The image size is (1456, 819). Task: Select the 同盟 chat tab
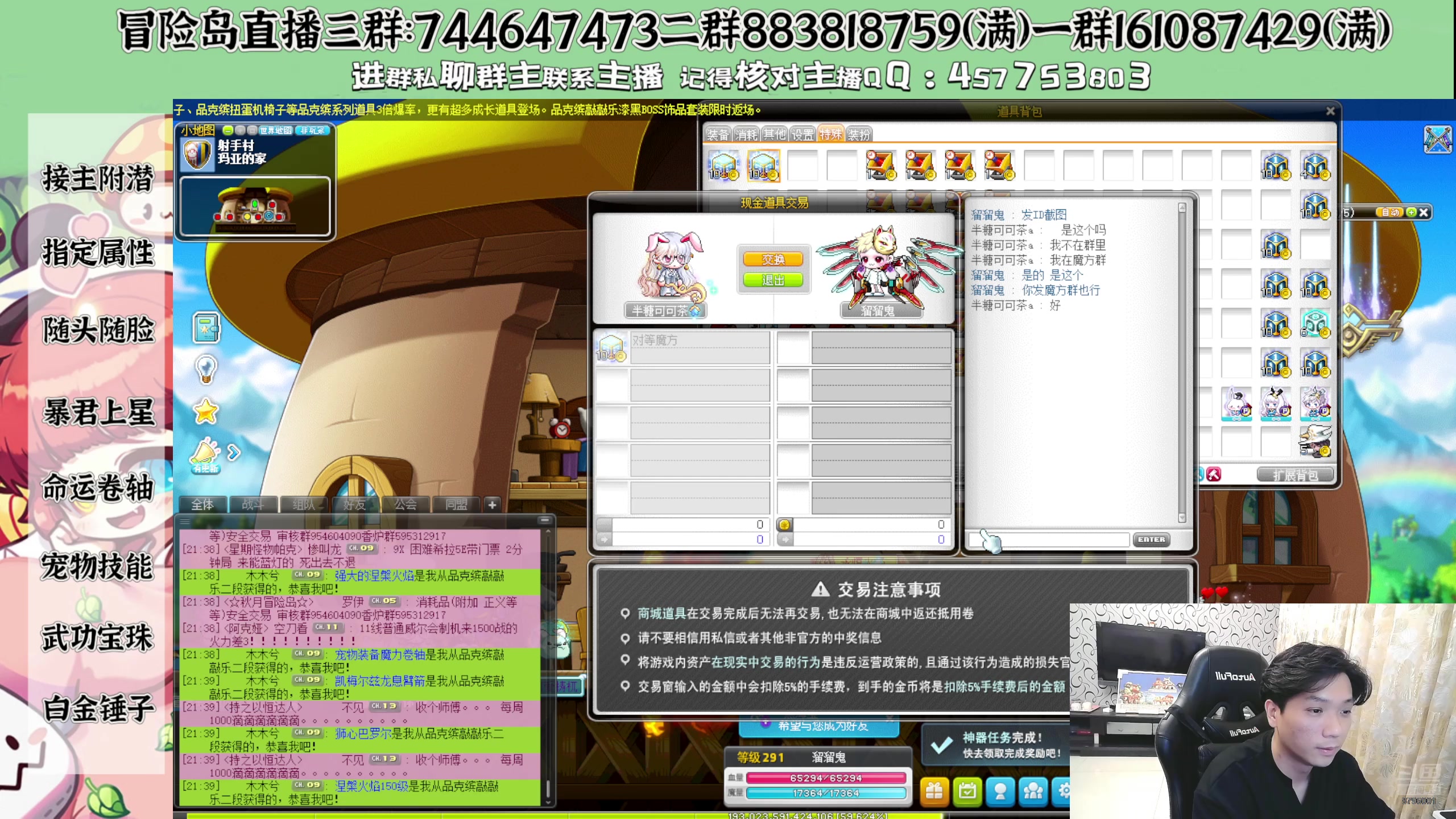point(456,504)
